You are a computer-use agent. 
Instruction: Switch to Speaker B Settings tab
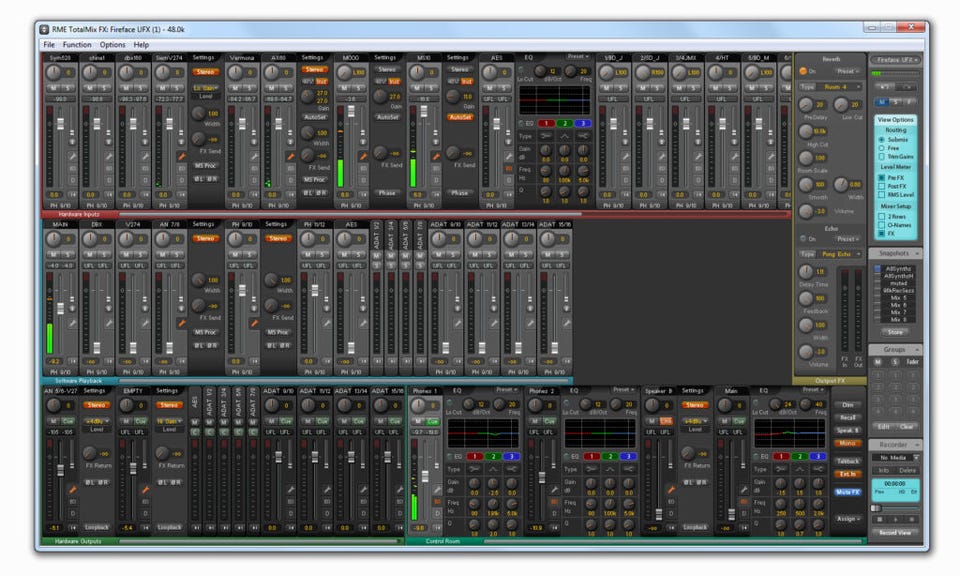pyautogui.click(x=693, y=391)
